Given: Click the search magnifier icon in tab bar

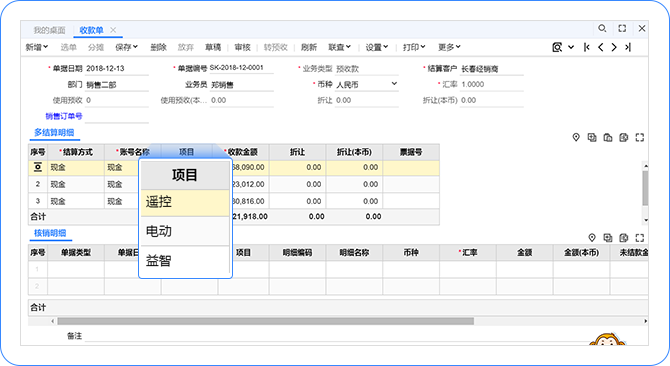Looking at the screenshot, I should point(602,28).
